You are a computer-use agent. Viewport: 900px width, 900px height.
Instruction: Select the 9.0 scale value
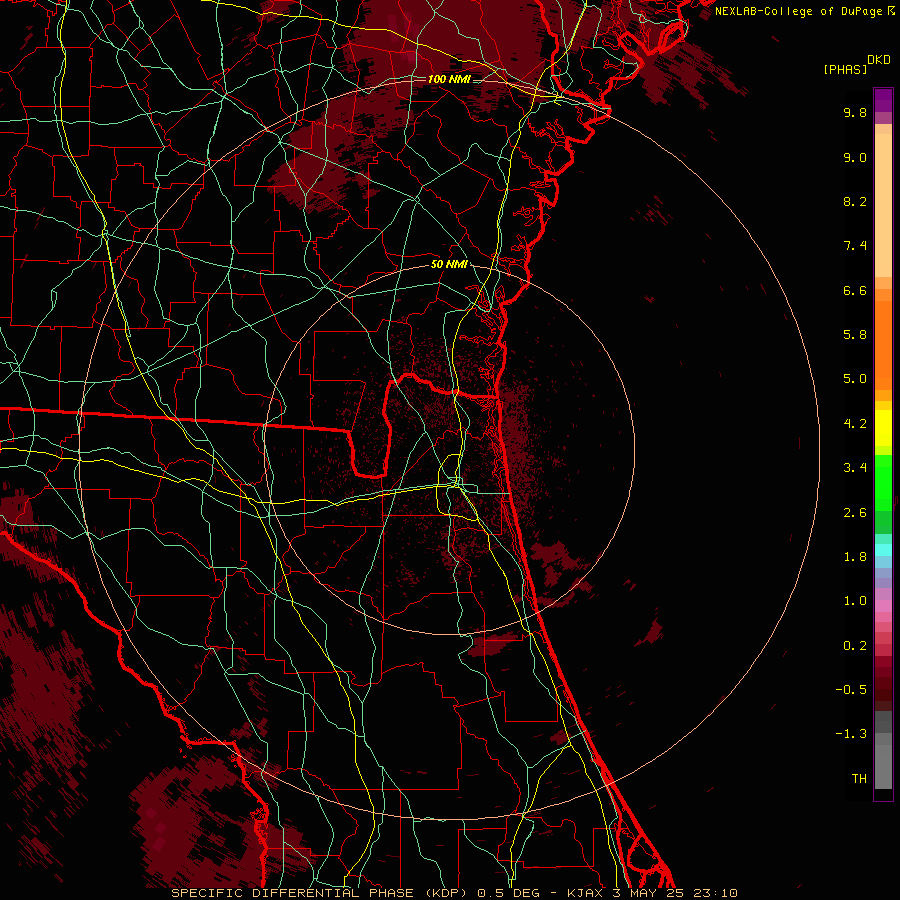(855, 157)
